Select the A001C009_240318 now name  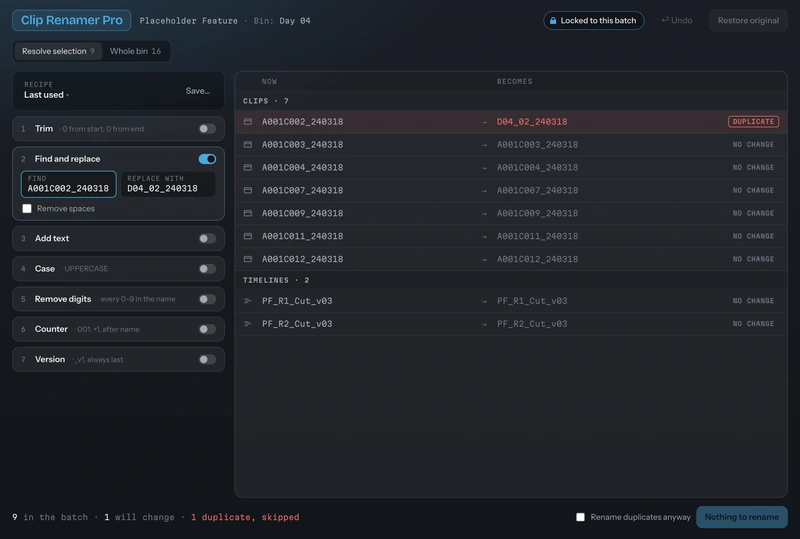pos(303,213)
